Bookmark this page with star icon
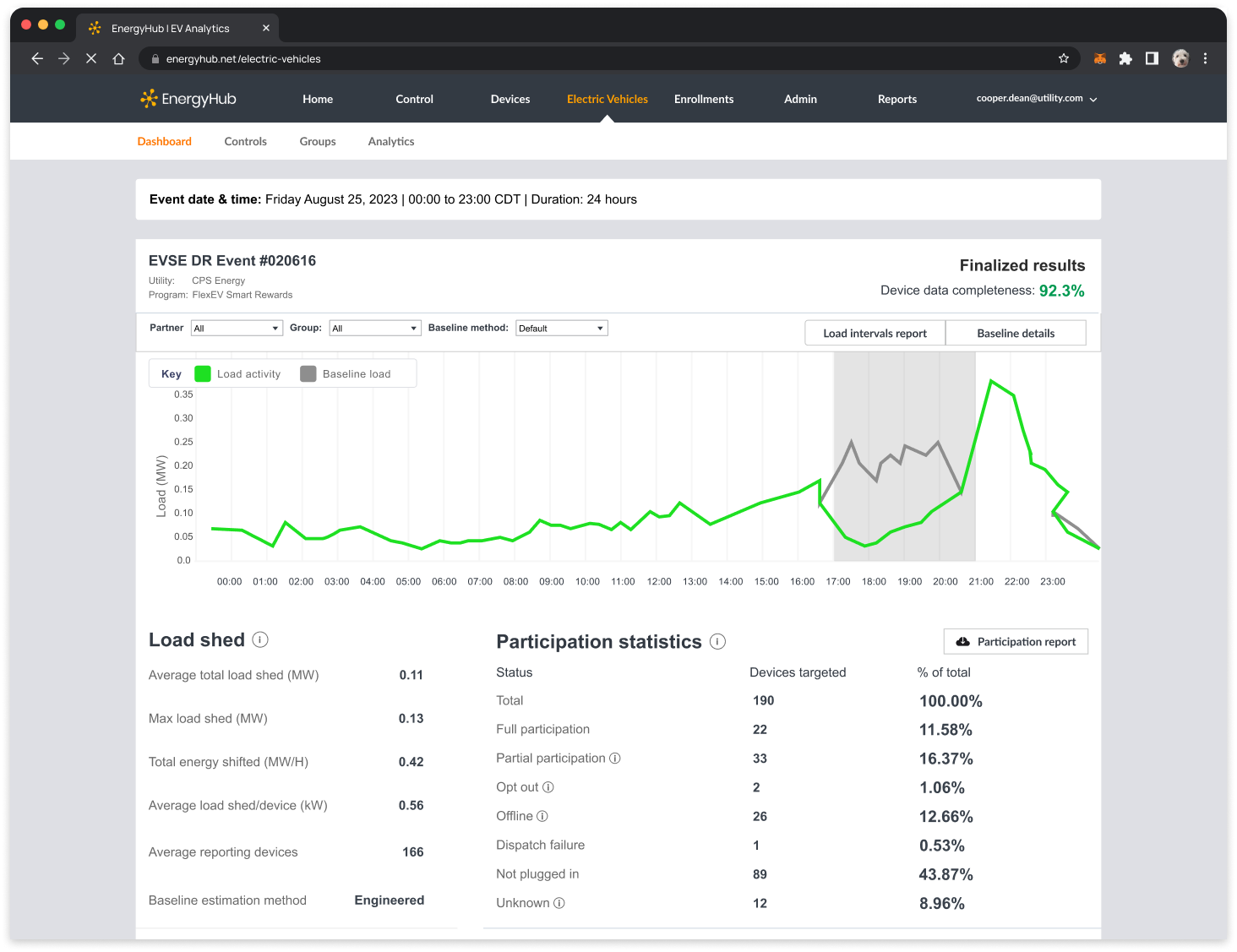 tap(1063, 58)
